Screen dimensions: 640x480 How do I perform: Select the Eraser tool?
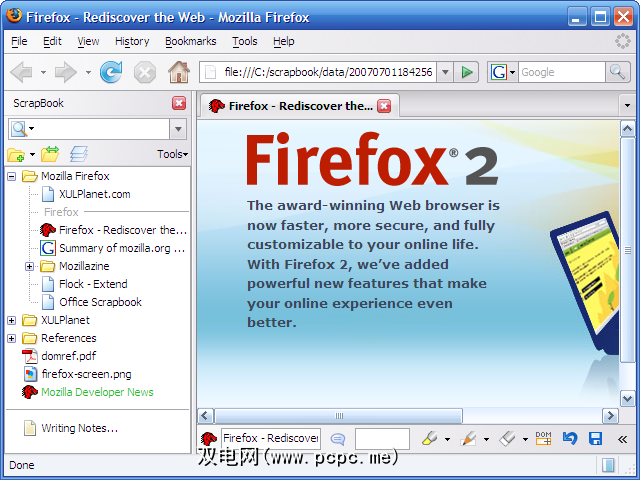tap(507, 439)
